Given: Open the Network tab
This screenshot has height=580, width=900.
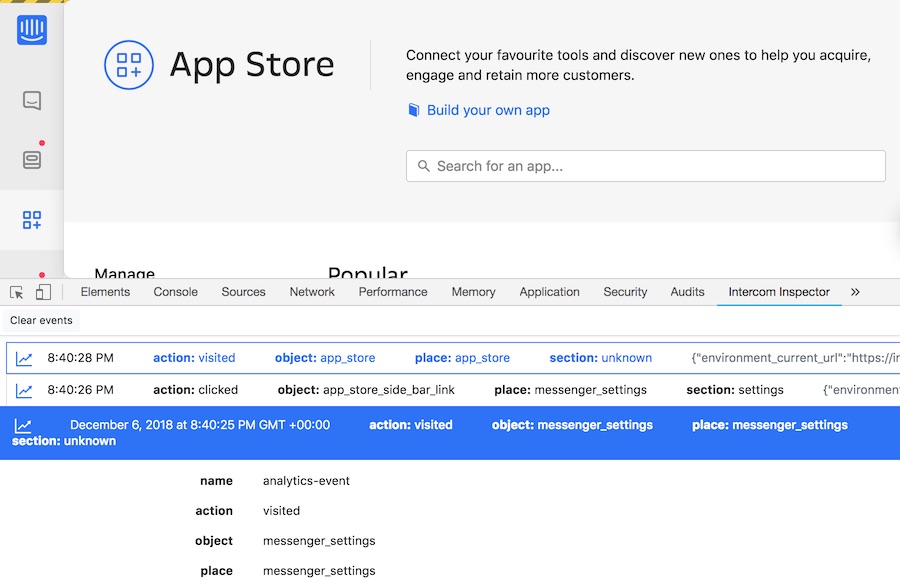Looking at the screenshot, I should (312, 292).
